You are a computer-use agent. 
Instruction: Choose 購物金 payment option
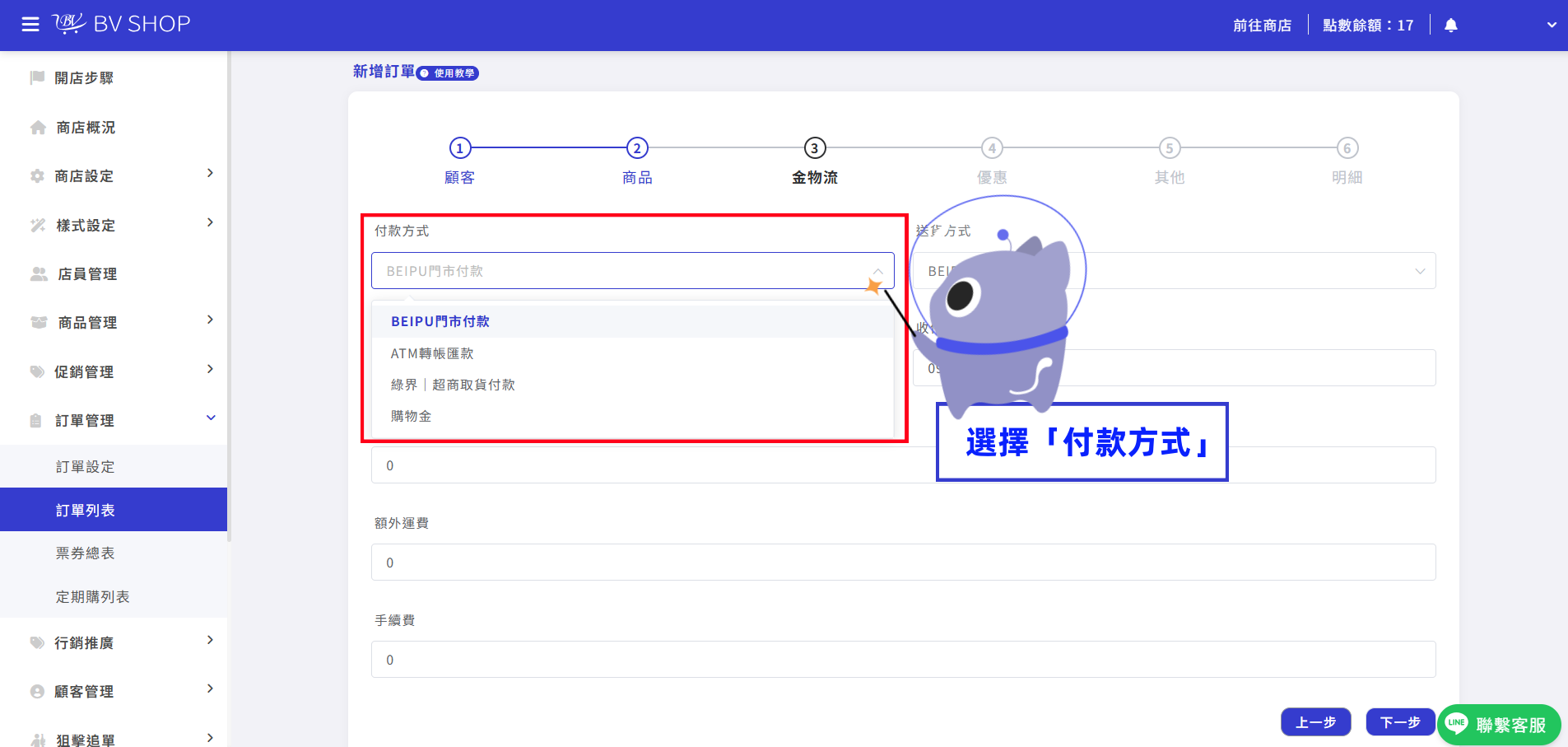633,416
